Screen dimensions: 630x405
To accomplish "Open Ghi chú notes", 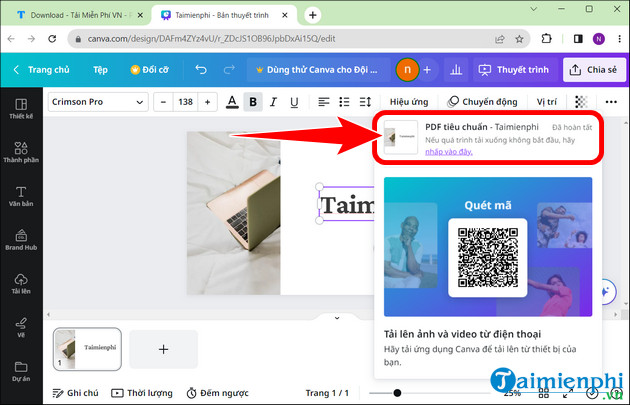I will coord(76,393).
